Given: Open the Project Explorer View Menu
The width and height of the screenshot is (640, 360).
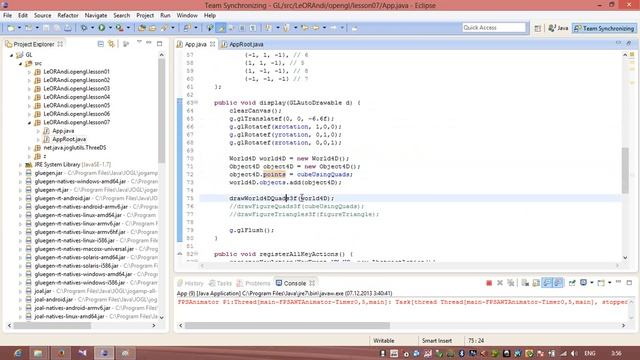Looking at the screenshot, I should click(x=139, y=43).
